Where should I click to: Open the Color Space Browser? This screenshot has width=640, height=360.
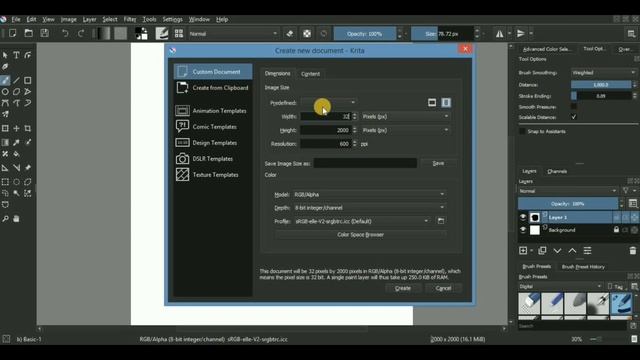click(360, 235)
